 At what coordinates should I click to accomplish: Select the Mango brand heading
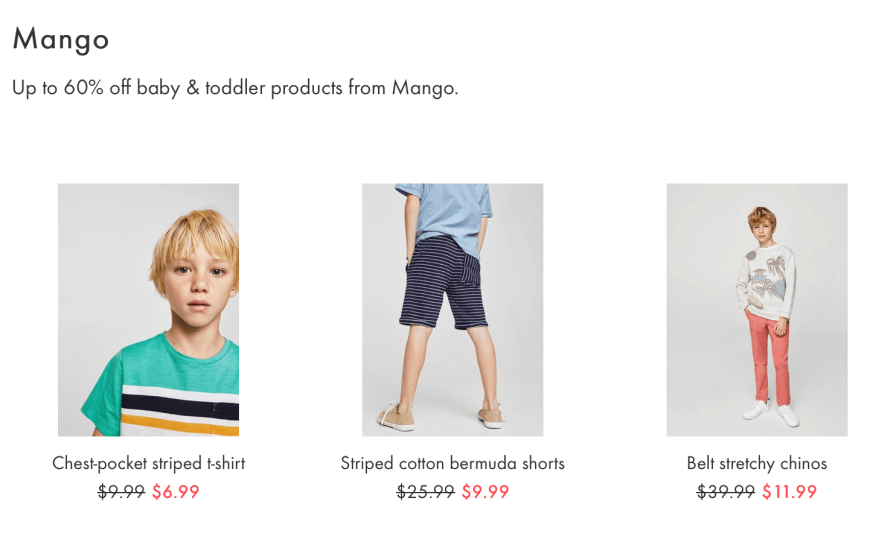click(x=61, y=39)
